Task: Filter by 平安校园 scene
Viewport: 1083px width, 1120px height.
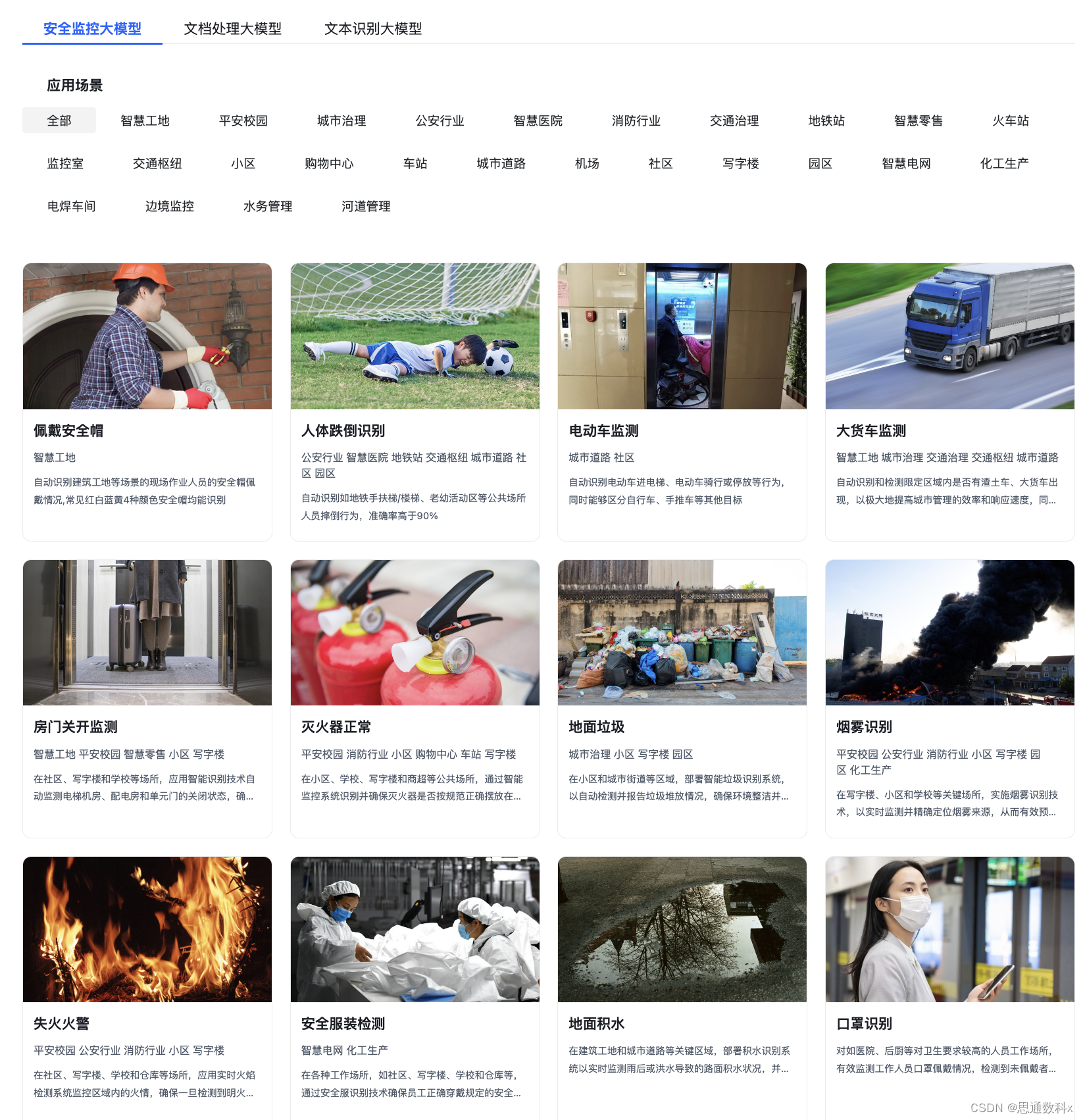Action: (x=243, y=120)
